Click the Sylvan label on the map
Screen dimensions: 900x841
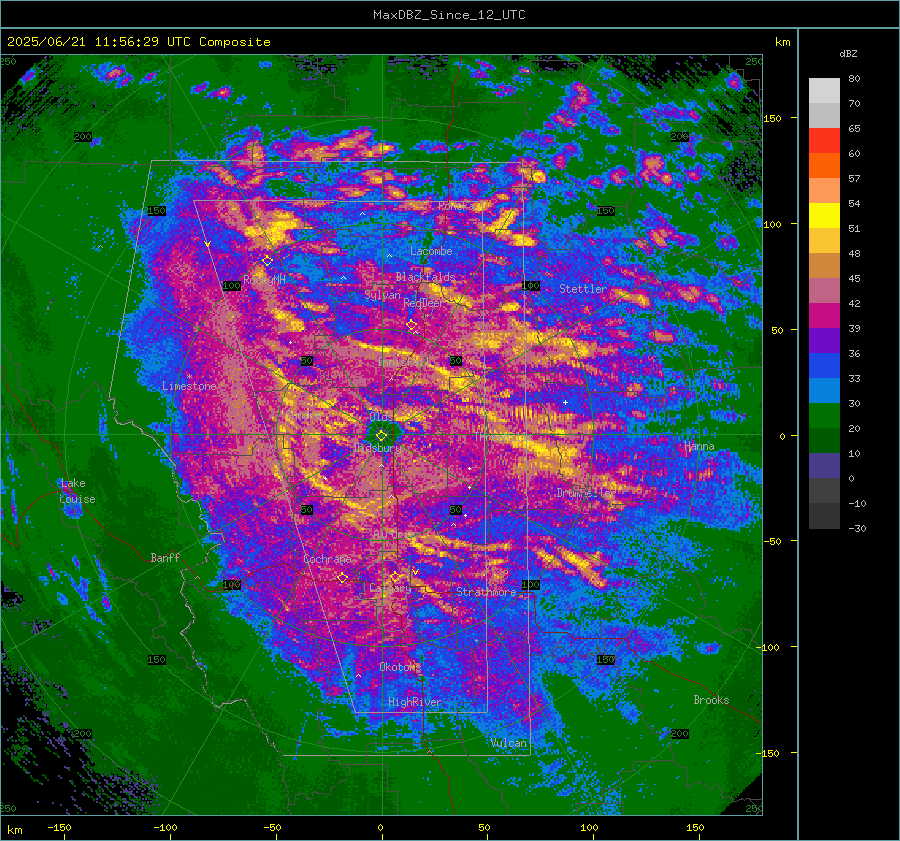(382, 295)
